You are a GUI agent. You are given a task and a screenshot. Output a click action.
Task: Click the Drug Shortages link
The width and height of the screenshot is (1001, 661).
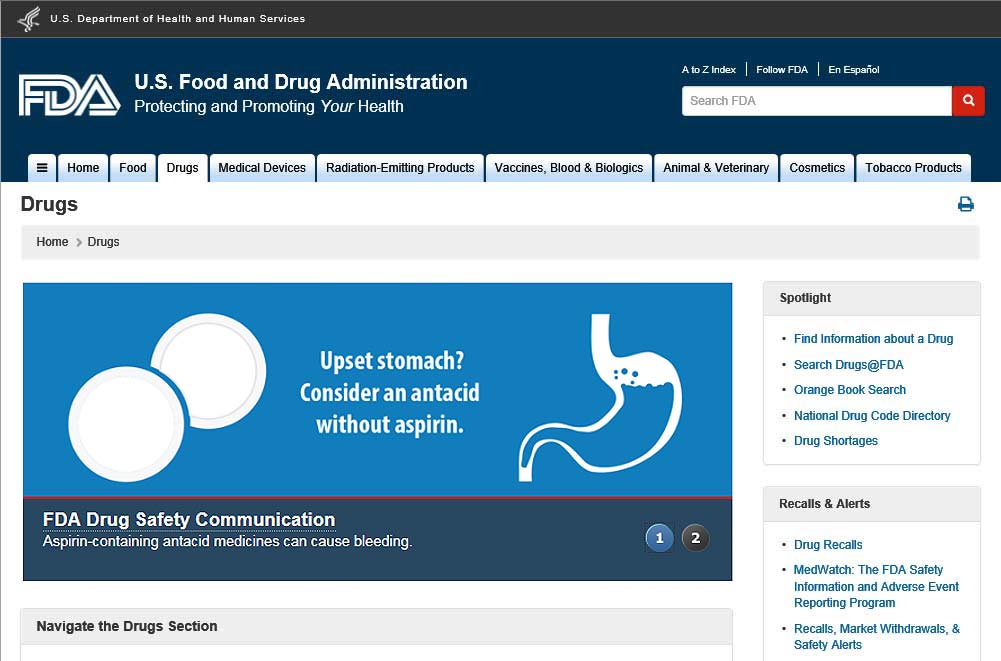[835, 441]
